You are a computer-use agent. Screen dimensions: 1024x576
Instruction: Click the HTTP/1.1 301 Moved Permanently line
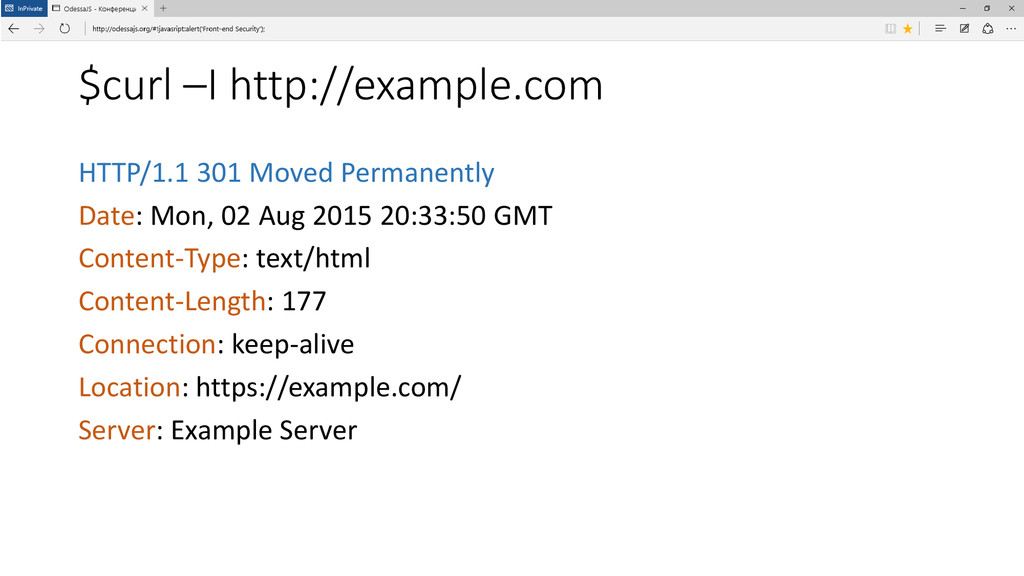point(287,172)
